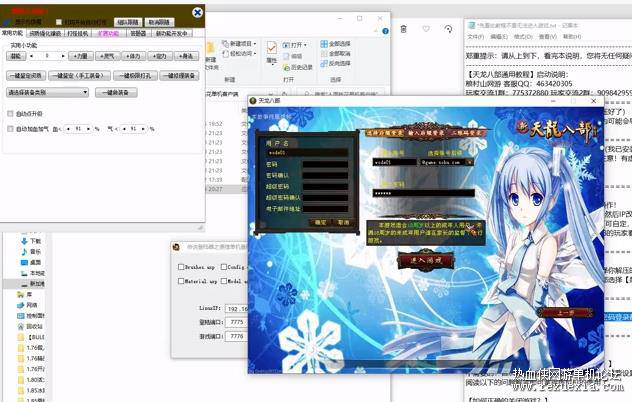Click the 天龙八部 game window title icon

253,100
